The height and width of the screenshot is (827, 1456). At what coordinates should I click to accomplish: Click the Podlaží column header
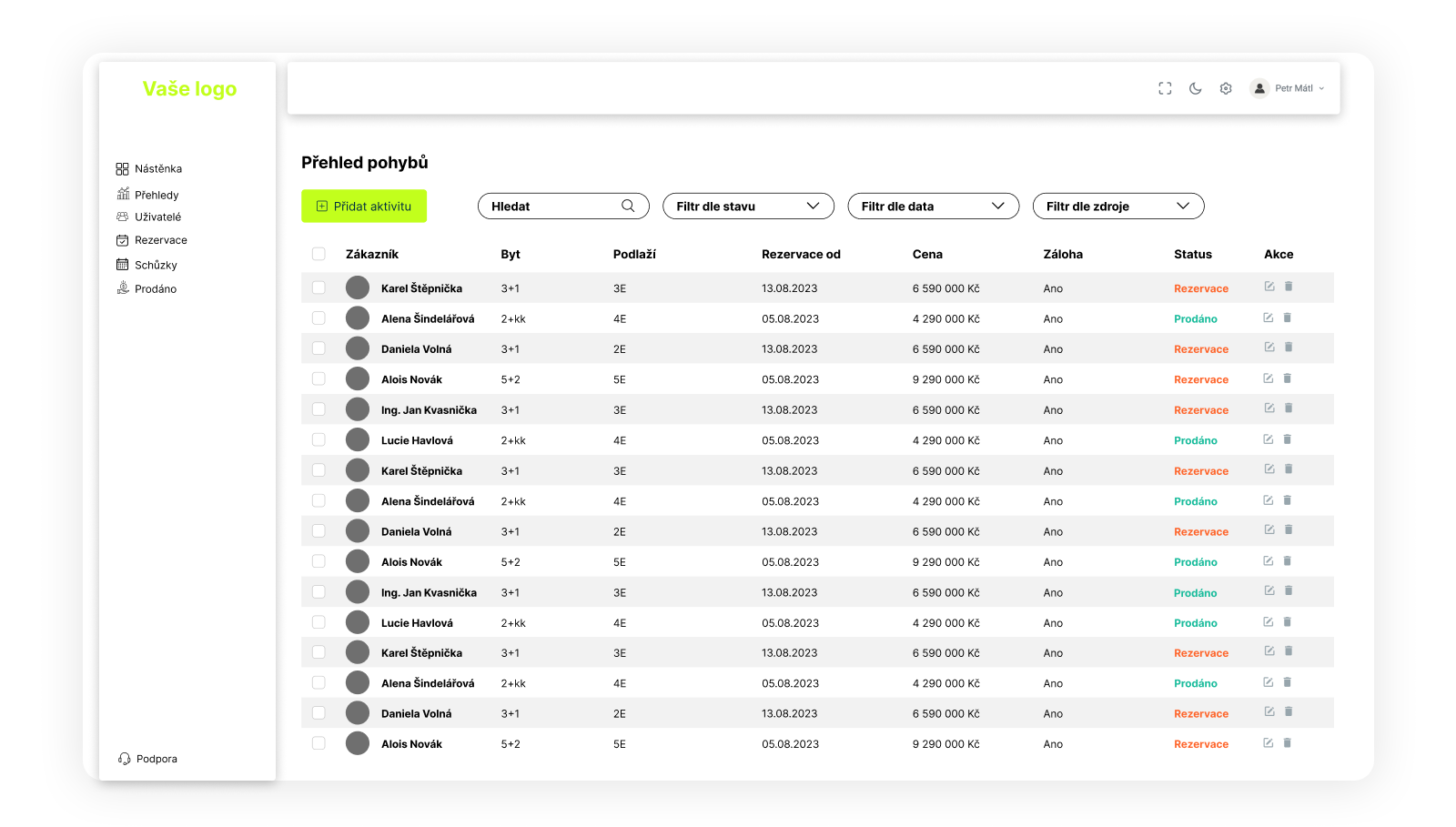pos(634,255)
